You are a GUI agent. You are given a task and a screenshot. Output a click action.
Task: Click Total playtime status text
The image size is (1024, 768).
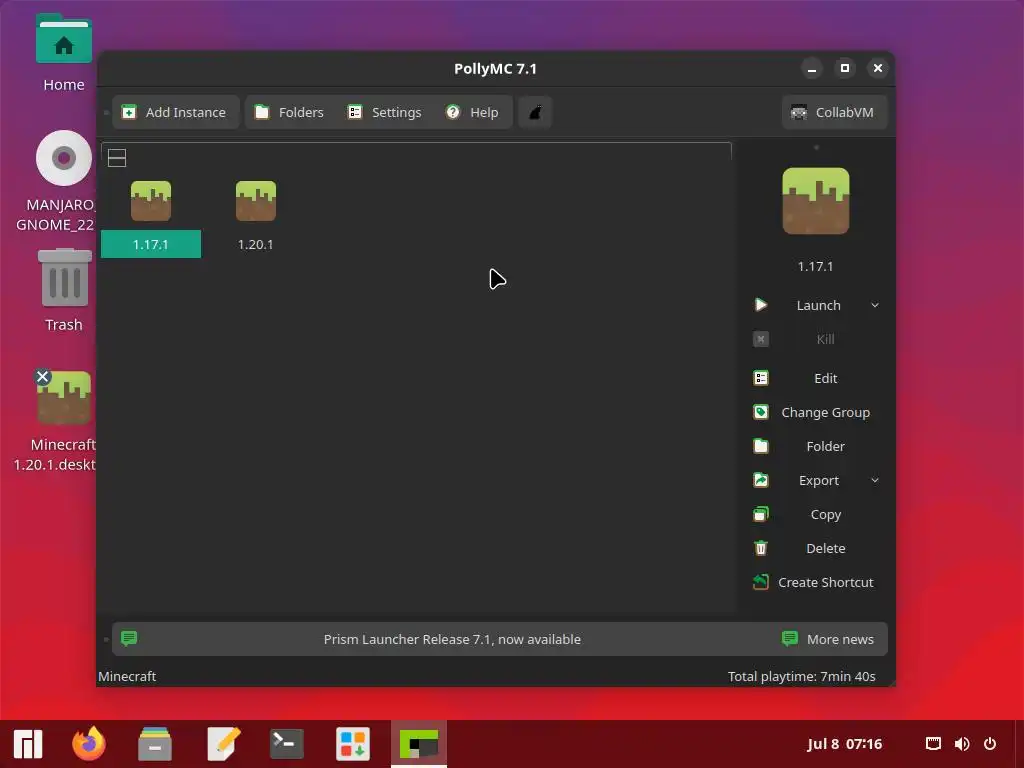coord(801,677)
